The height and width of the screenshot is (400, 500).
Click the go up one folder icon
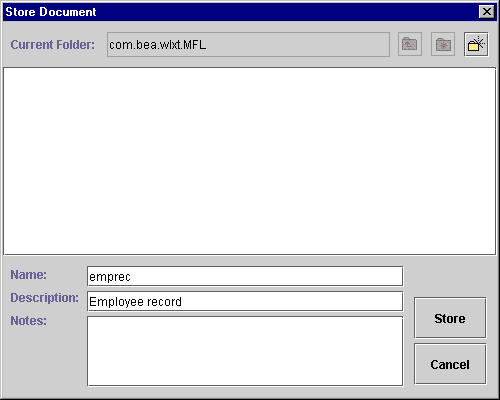410,44
